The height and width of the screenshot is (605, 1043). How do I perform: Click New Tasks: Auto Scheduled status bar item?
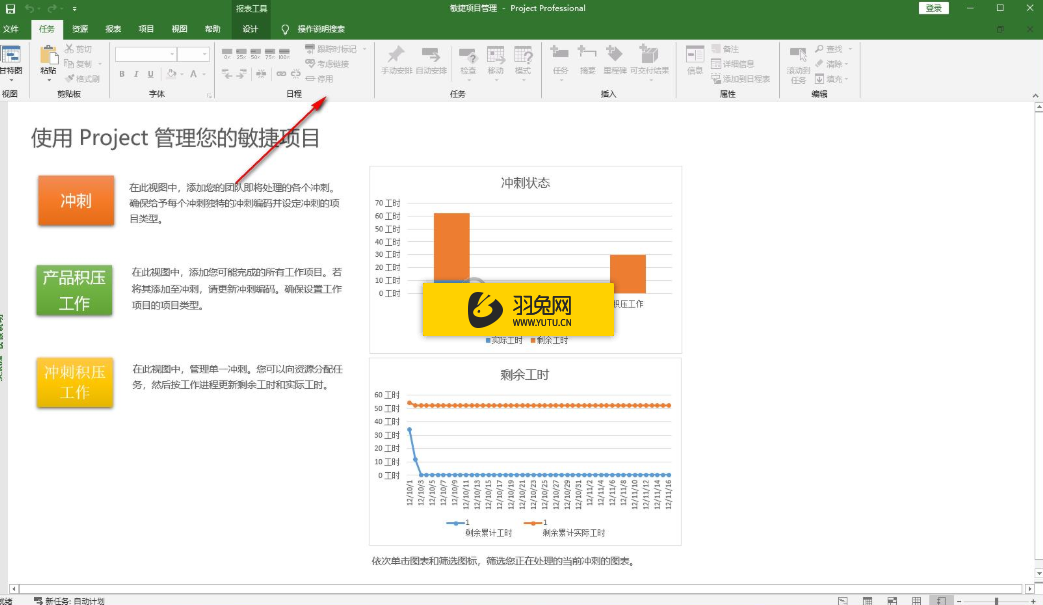click(x=70, y=601)
